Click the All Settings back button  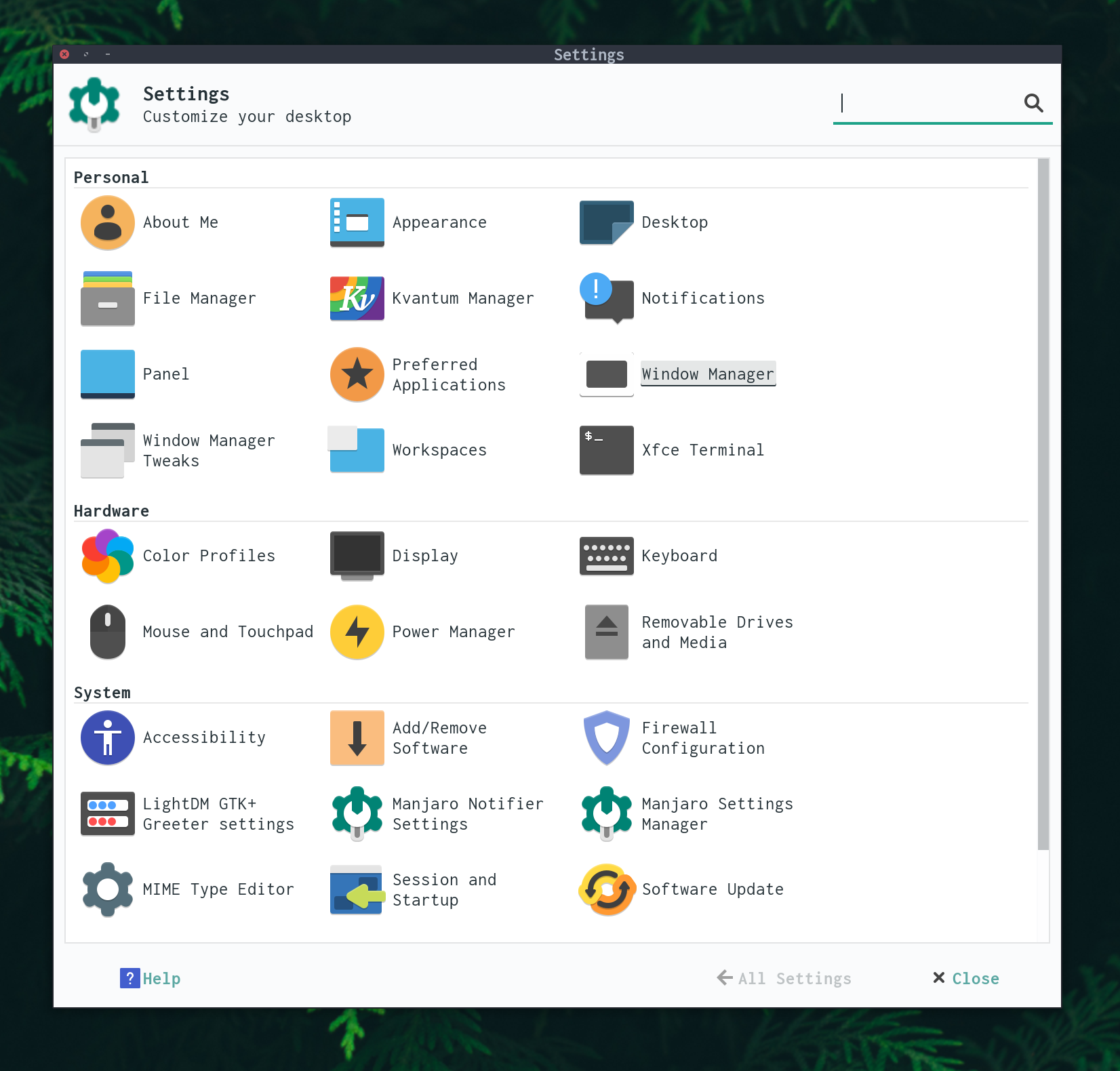point(784,978)
